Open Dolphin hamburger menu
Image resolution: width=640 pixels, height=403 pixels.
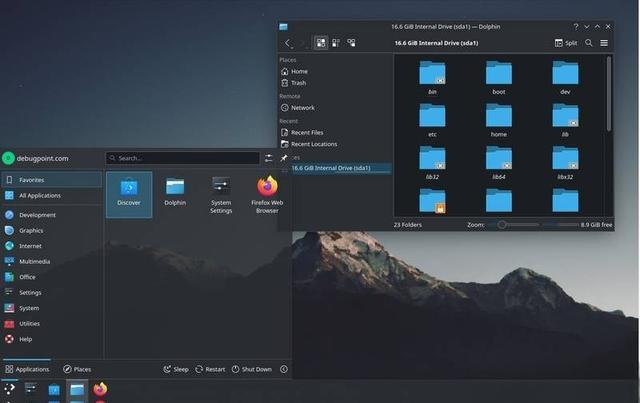(604, 43)
